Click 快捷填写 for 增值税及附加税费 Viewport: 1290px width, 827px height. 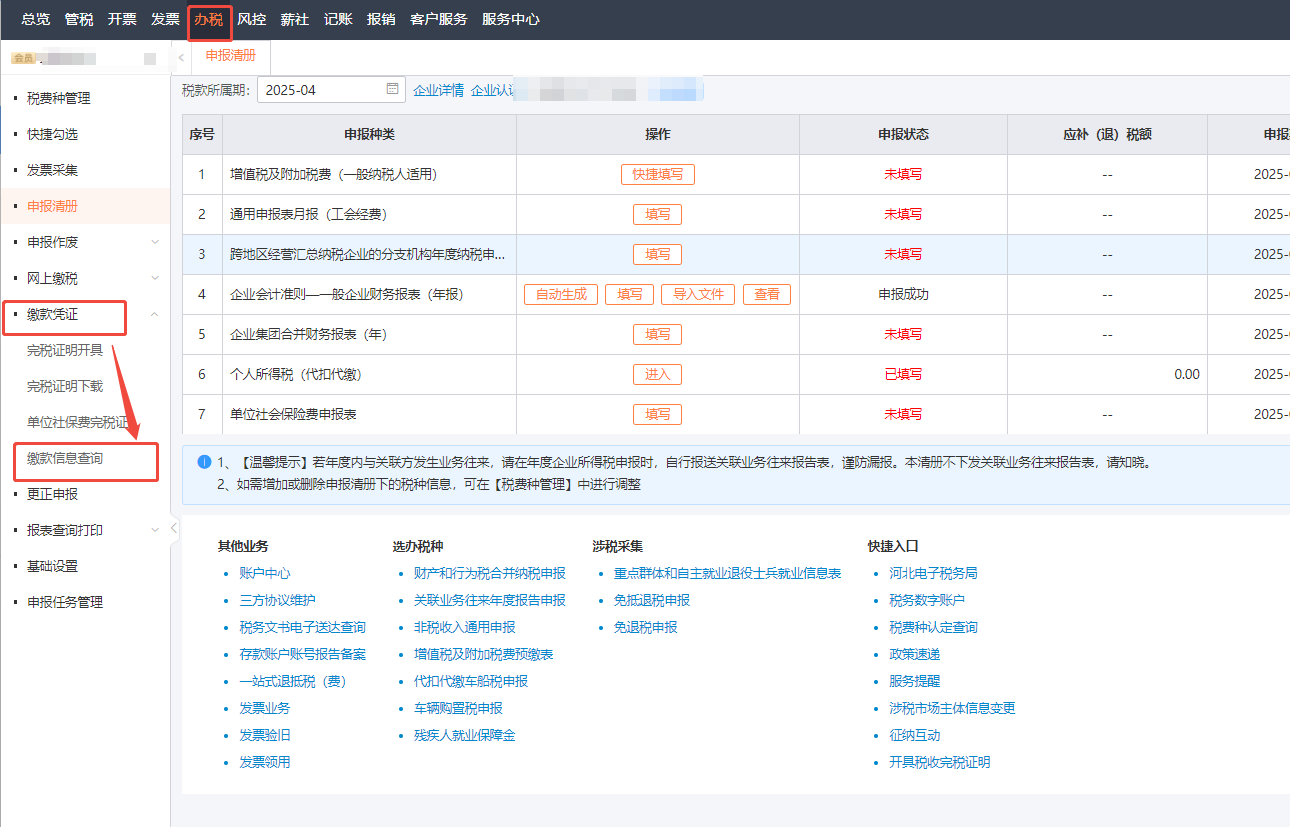657,174
